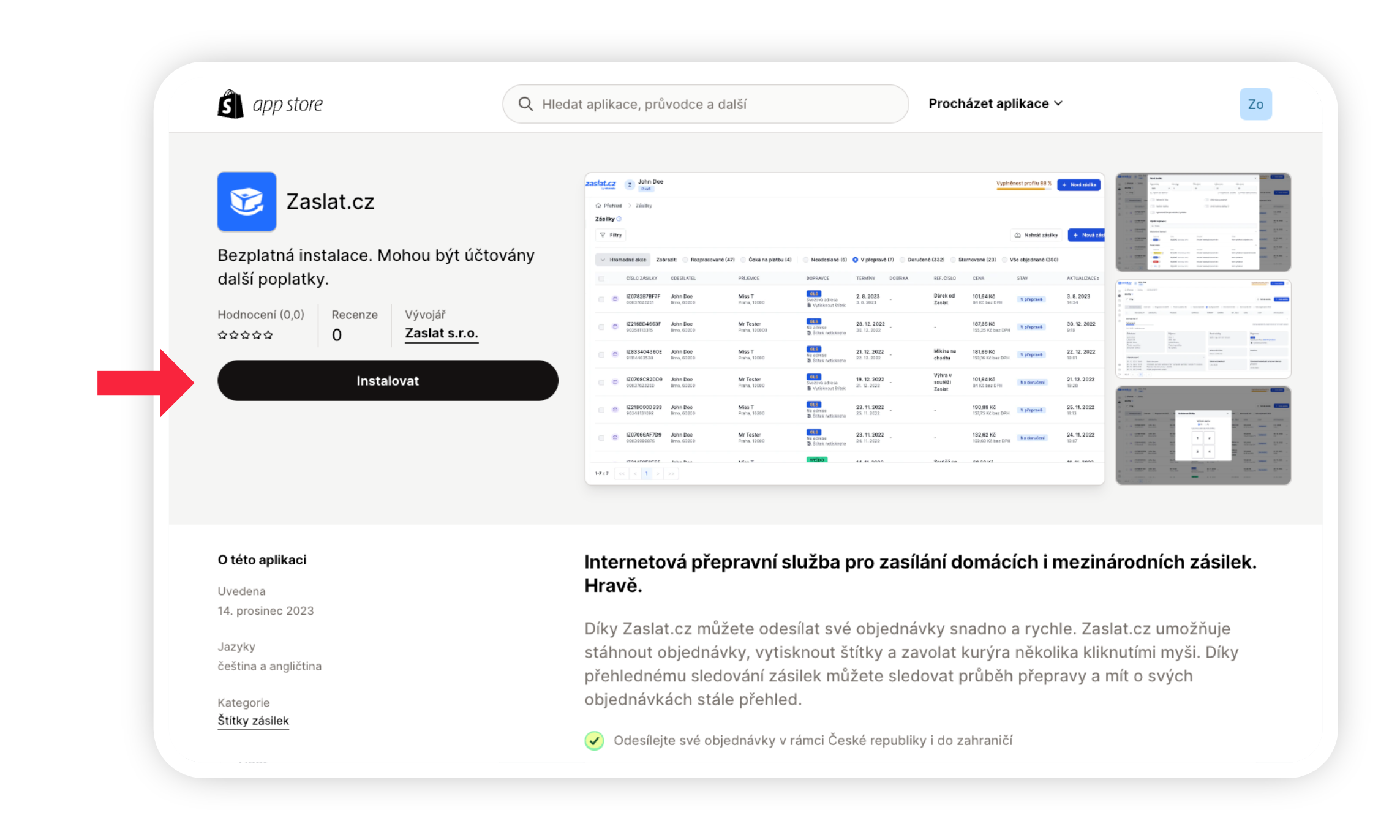The width and height of the screenshot is (1400, 840).
Task: Open the second side screenshot thumbnail
Action: pyautogui.click(x=1203, y=329)
